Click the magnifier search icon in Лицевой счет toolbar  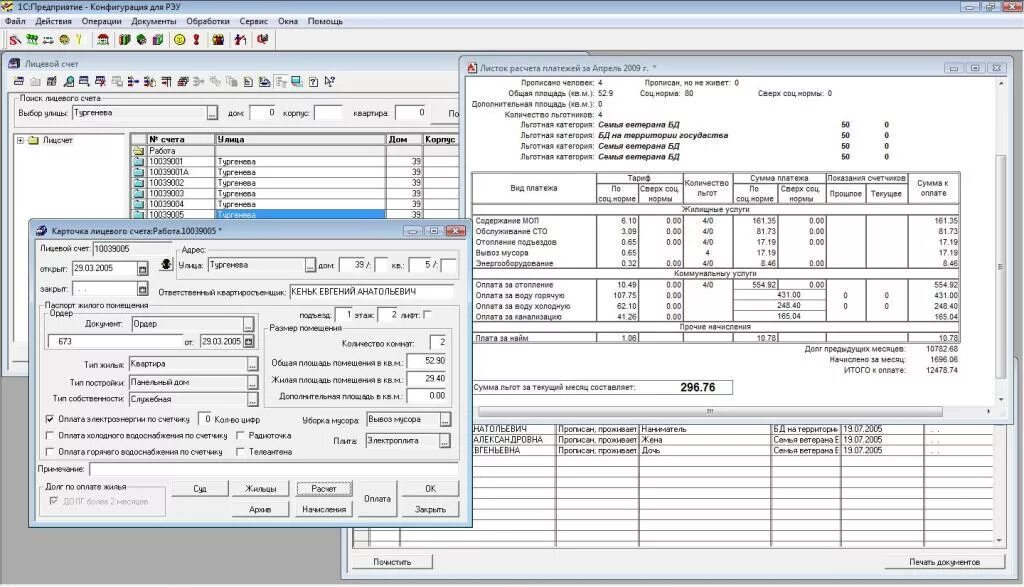[x=68, y=82]
